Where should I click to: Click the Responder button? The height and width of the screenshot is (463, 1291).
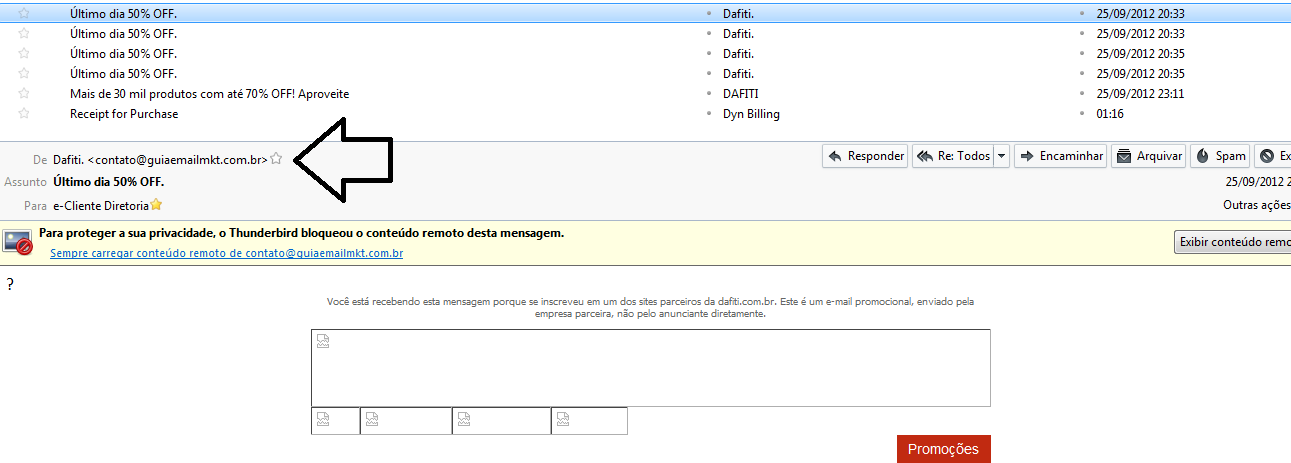[x=865, y=156]
